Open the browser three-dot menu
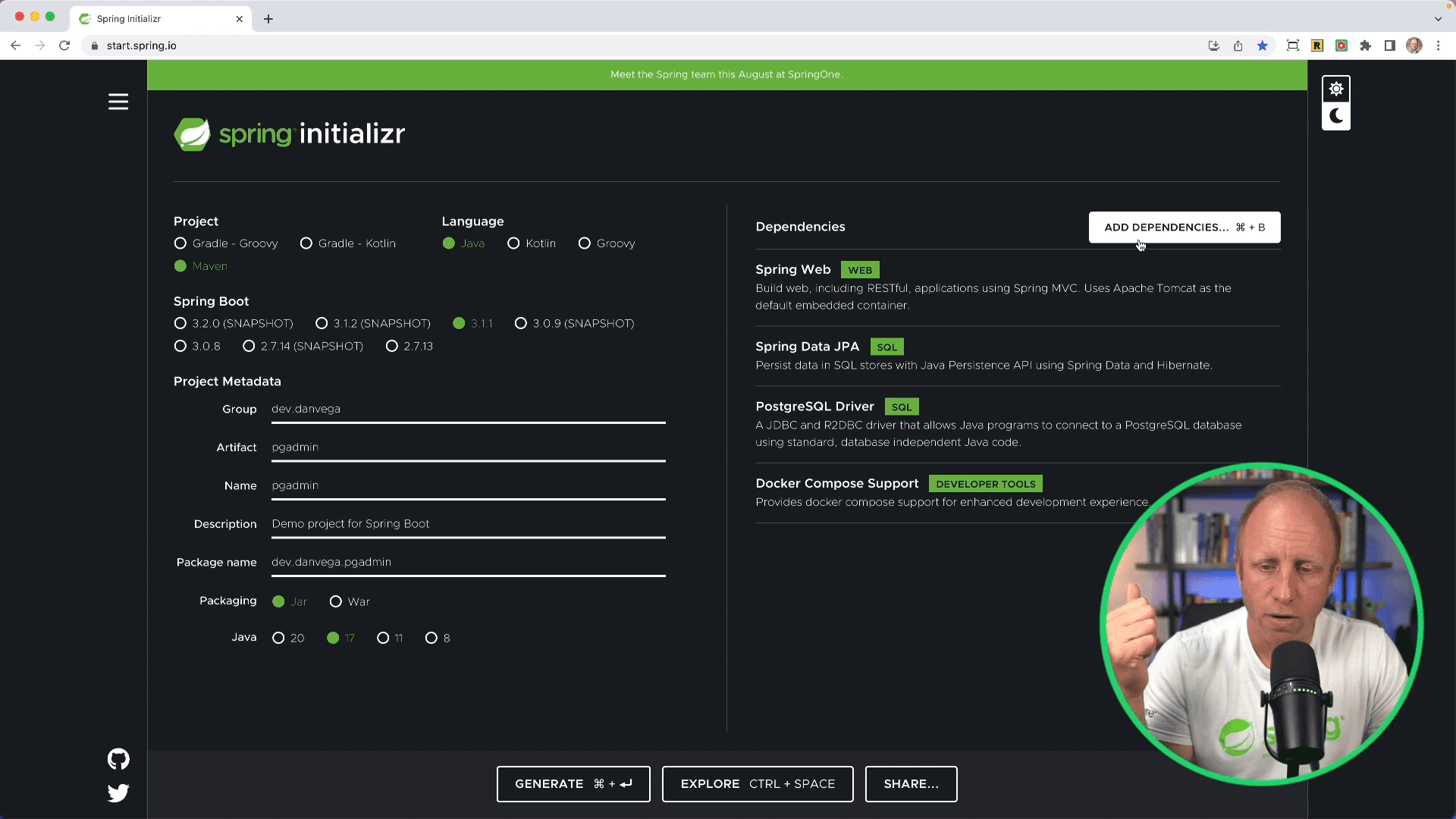 pyautogui.click(x=1439, y=45)
